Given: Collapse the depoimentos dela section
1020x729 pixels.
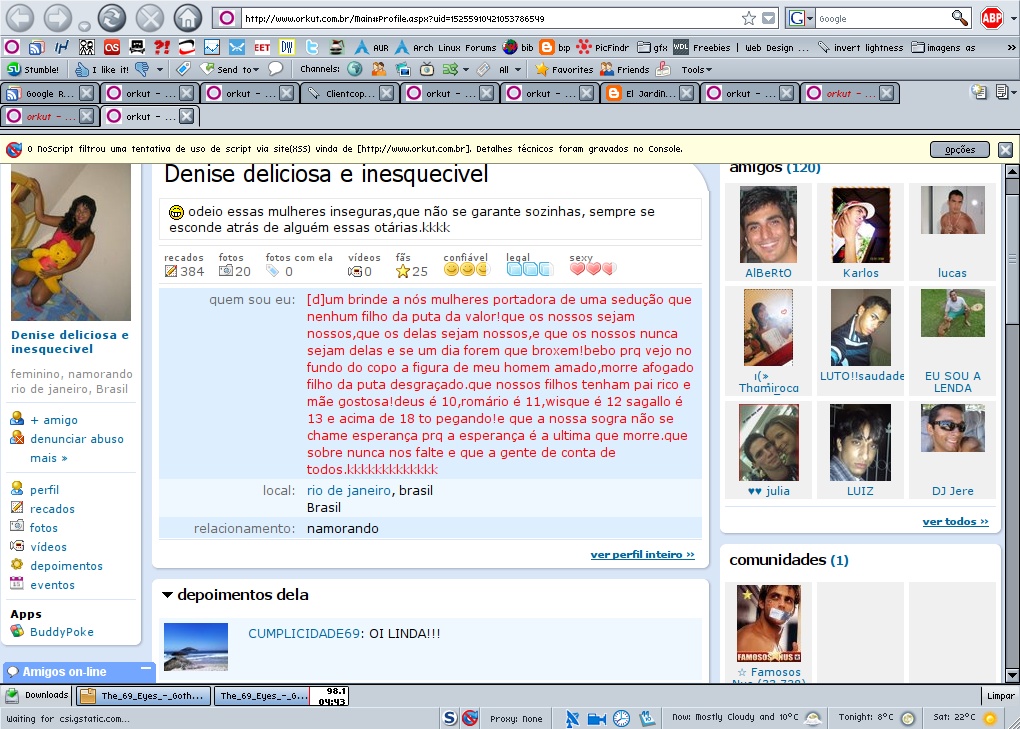Looking at the screenshot, I should [167, 594].
